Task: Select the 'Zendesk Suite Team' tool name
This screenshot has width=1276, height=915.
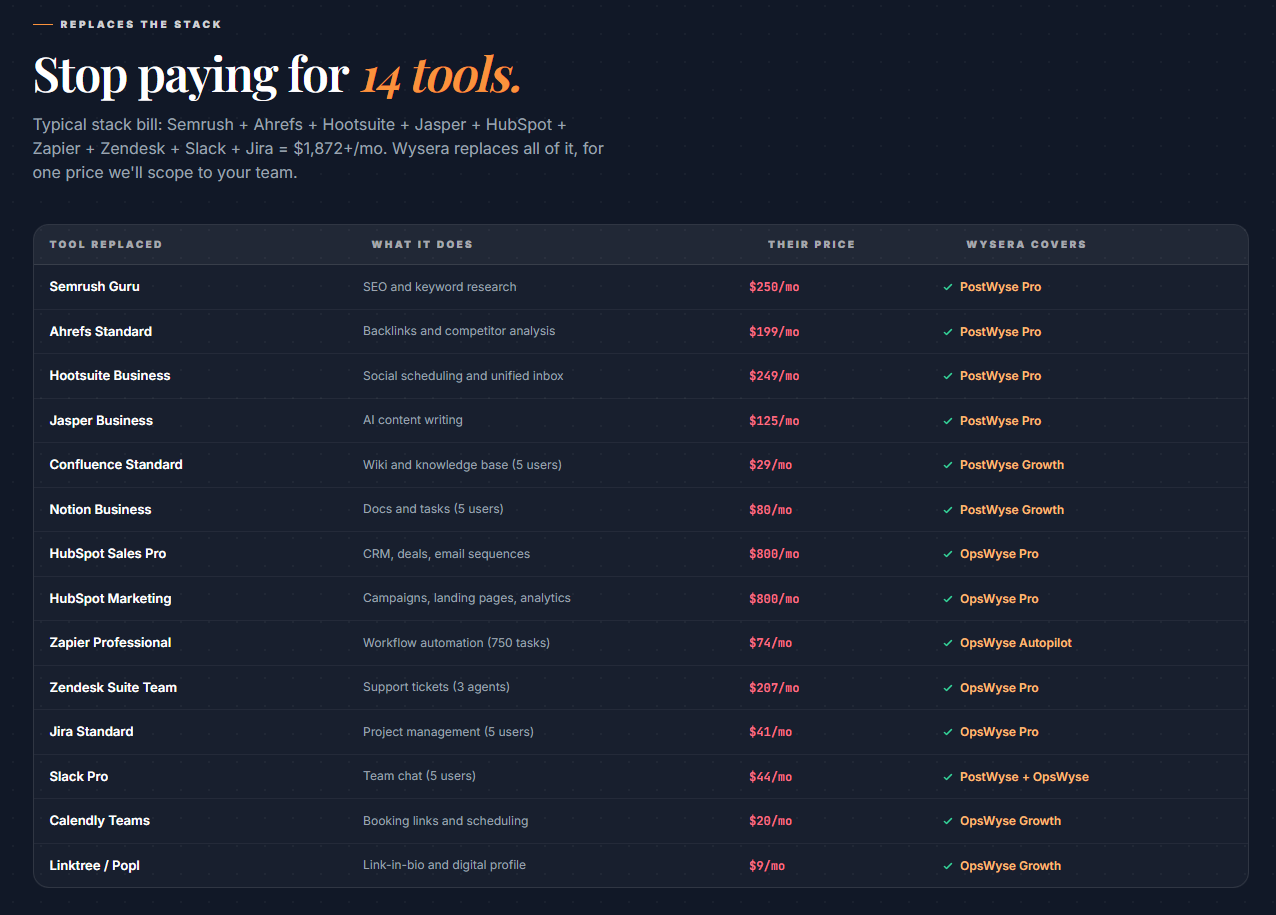Action: coord(113,687)
